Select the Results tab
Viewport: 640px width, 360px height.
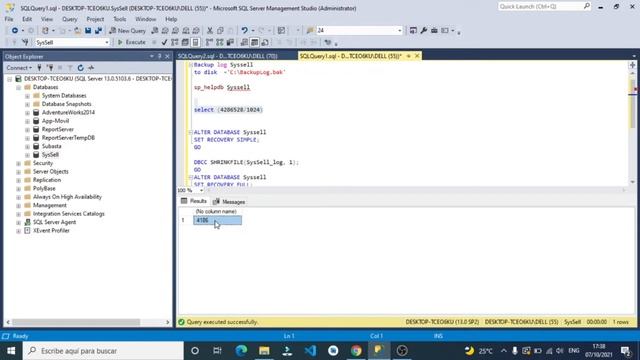(194, 201)
